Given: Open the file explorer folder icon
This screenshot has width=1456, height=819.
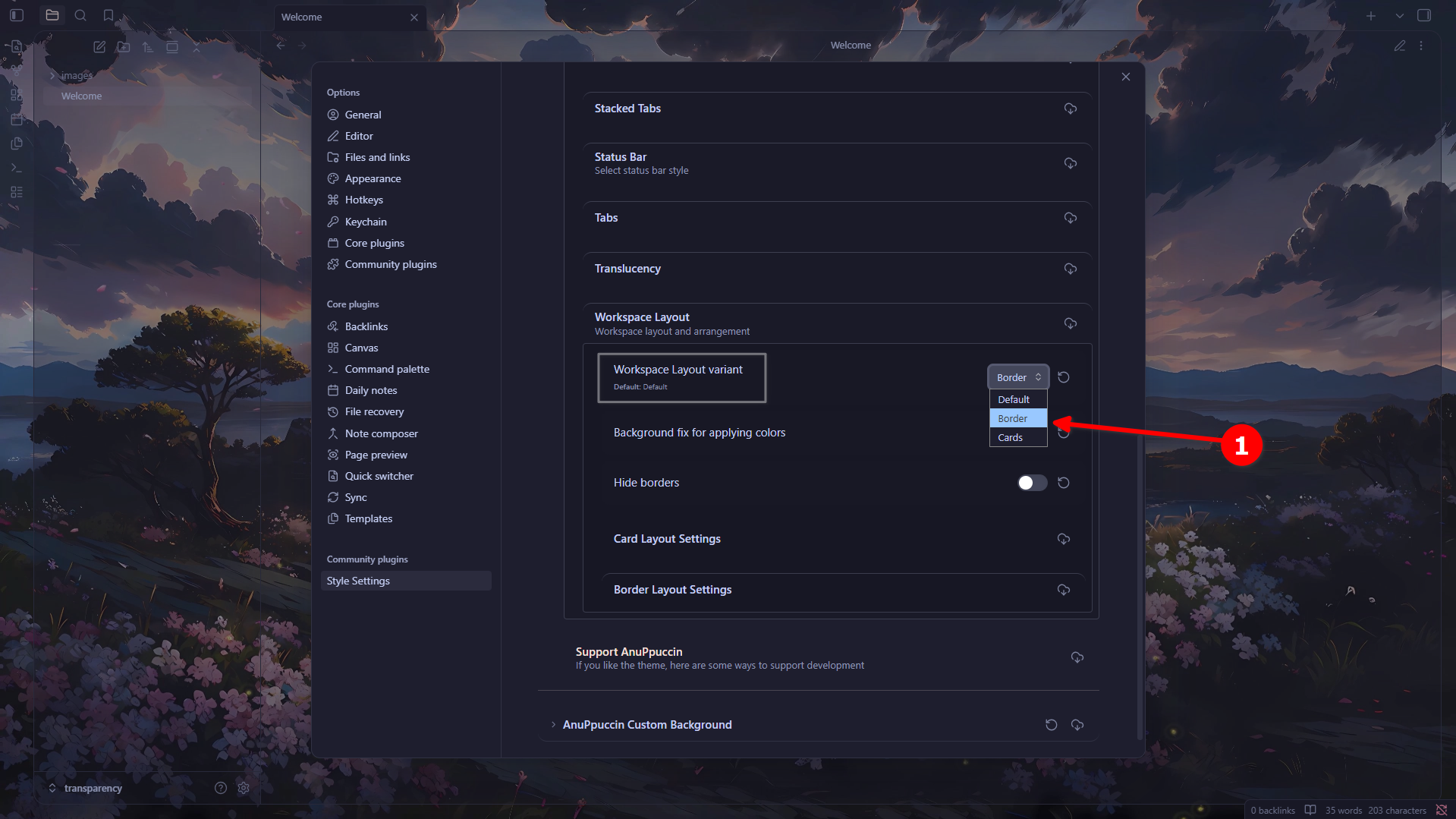Looking at the screenshot, I should click(x=52, y=15).
